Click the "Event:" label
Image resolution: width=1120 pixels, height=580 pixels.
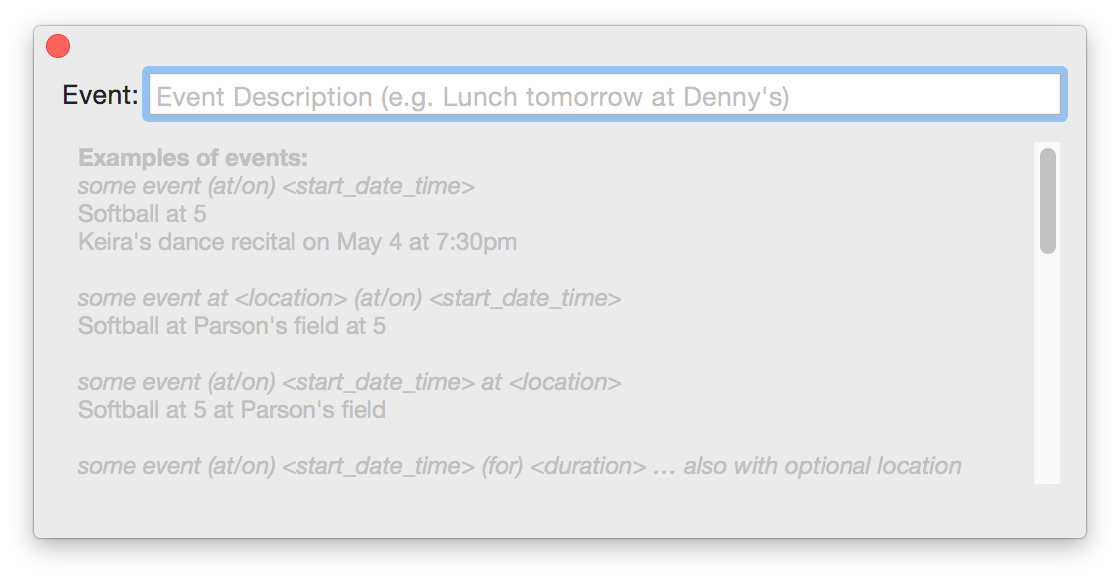coord(100,94)
